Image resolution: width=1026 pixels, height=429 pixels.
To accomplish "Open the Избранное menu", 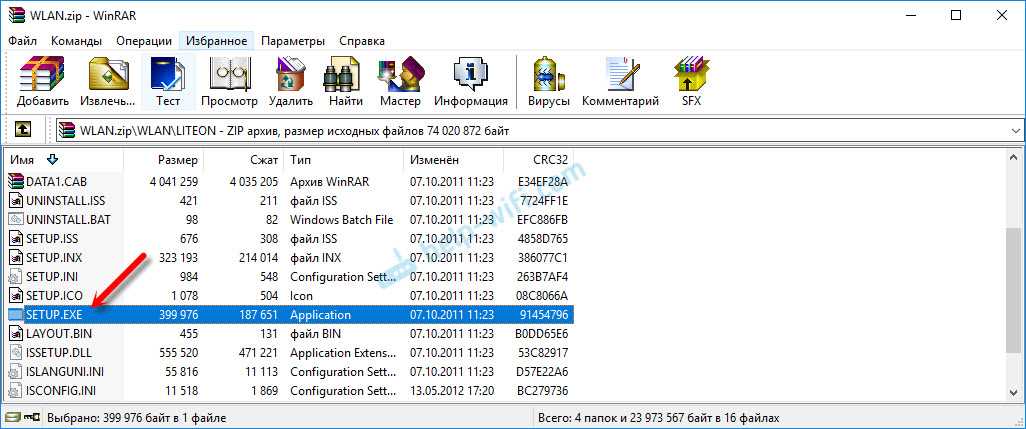I will coord(217,41).
